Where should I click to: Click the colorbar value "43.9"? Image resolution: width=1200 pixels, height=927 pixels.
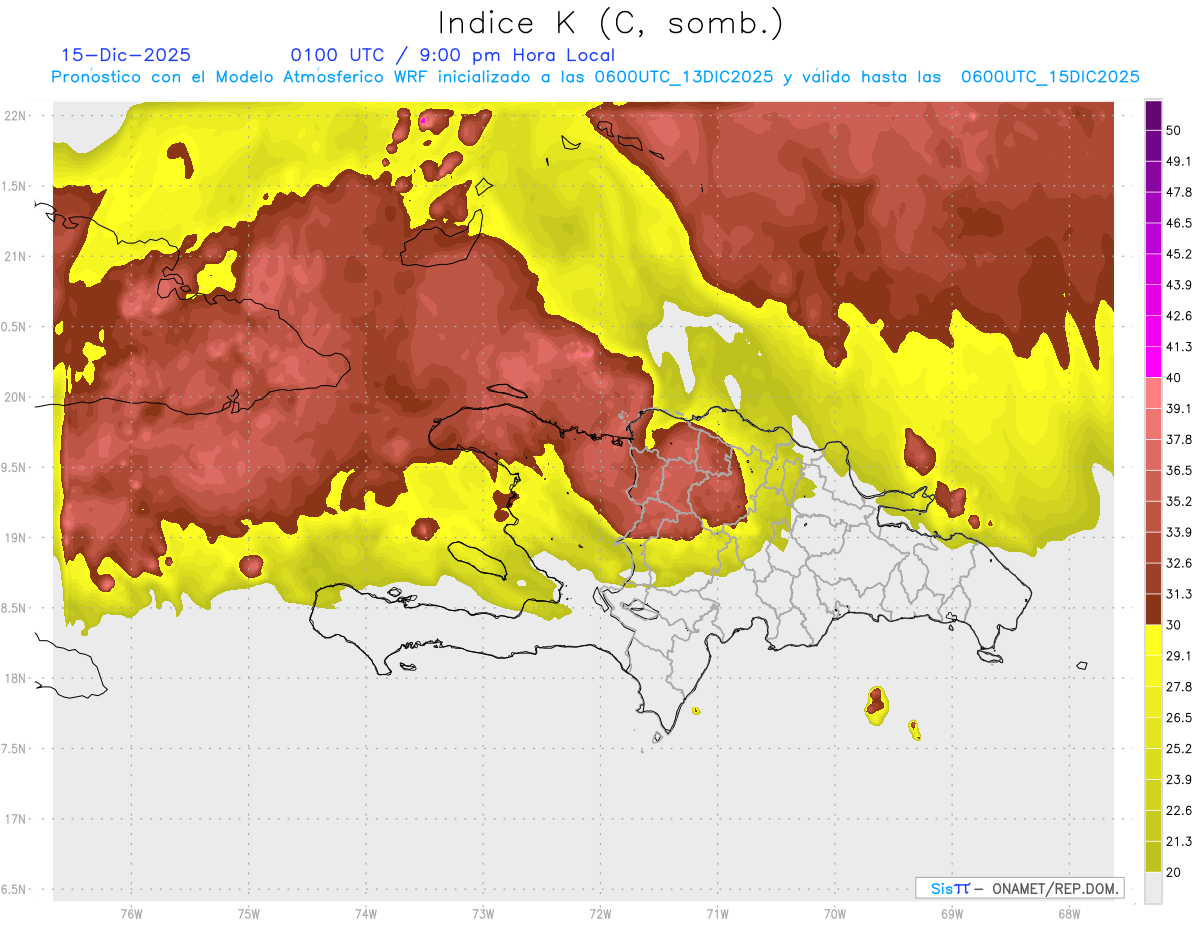(x=1179, y=285)
